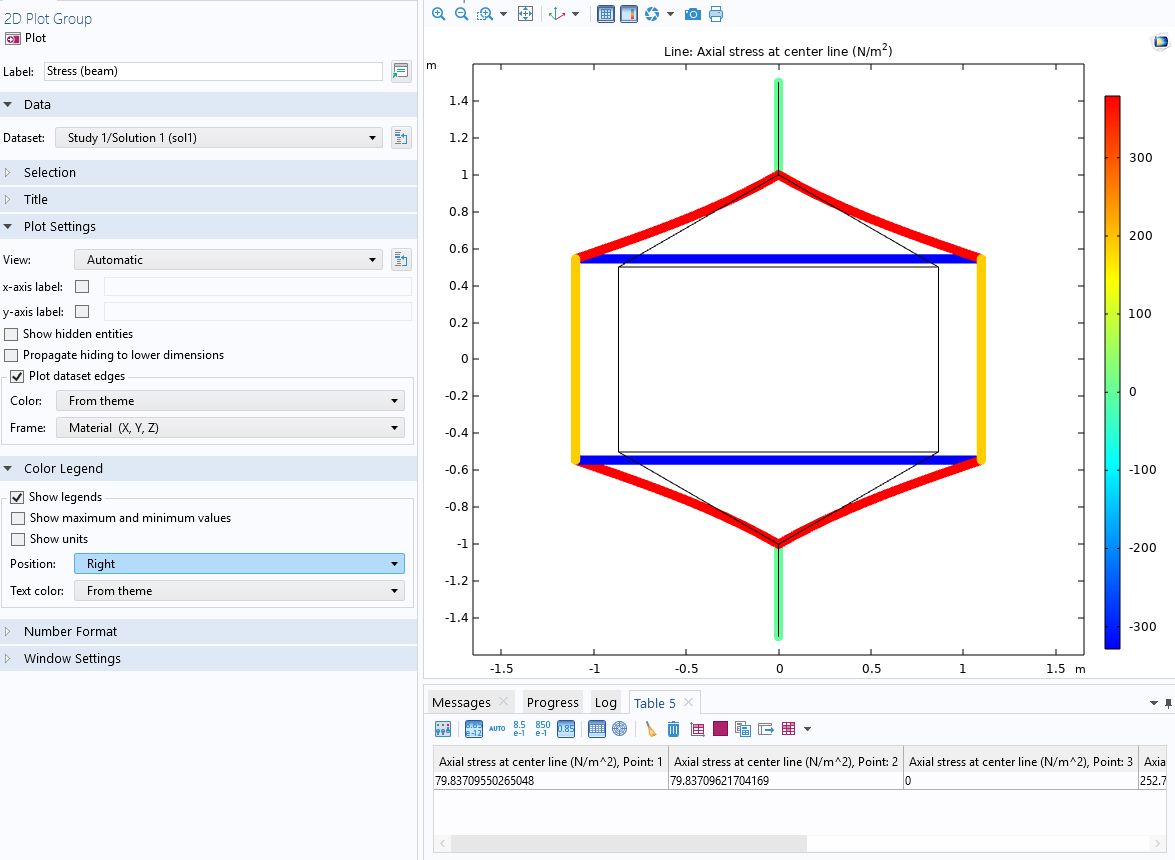Open the Log tab
The image size is (1175, 860).
pos(605,703)
